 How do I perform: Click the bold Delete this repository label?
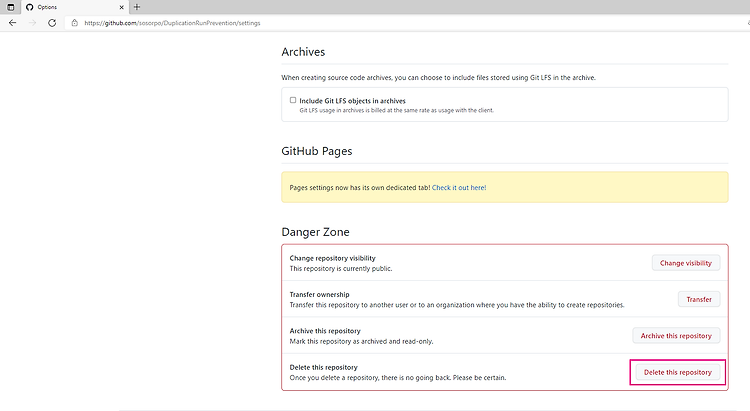[x=323, y=367]
